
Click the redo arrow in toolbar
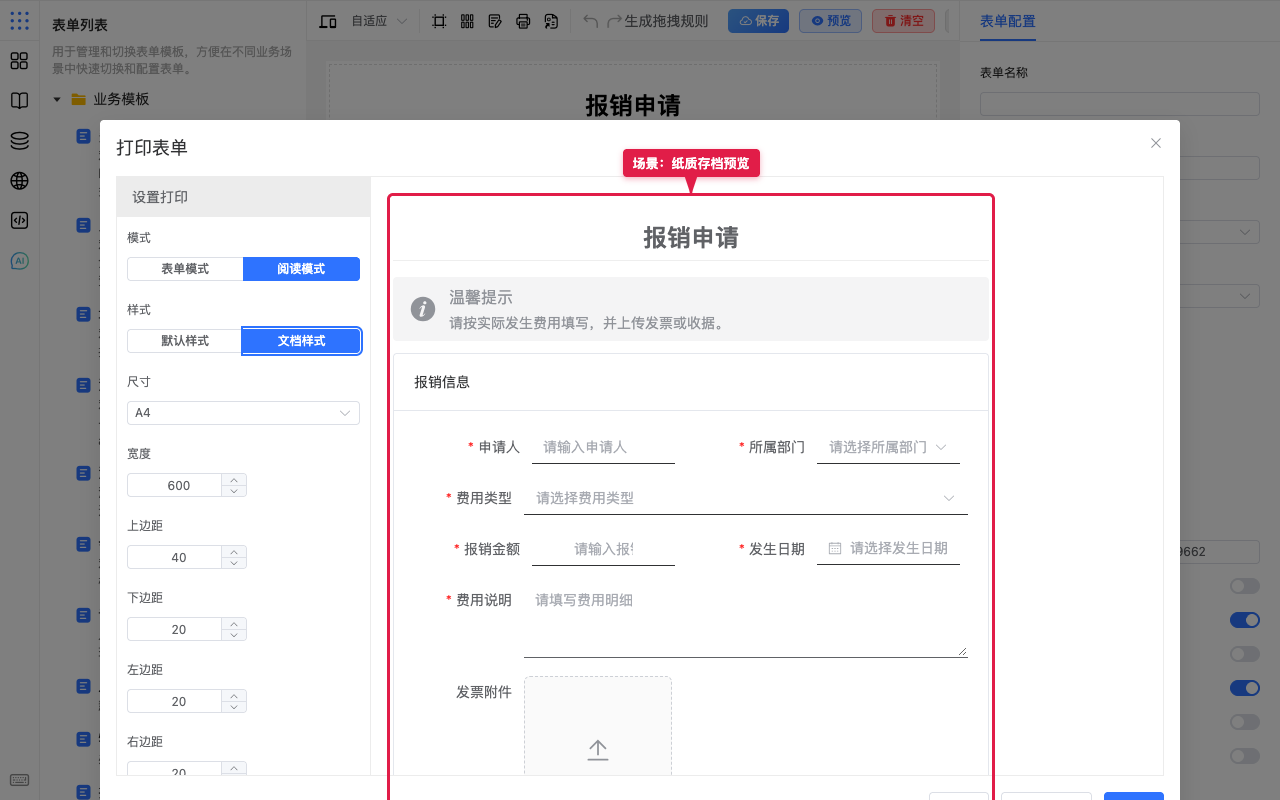pyautogui.click(x=614, y=21)
